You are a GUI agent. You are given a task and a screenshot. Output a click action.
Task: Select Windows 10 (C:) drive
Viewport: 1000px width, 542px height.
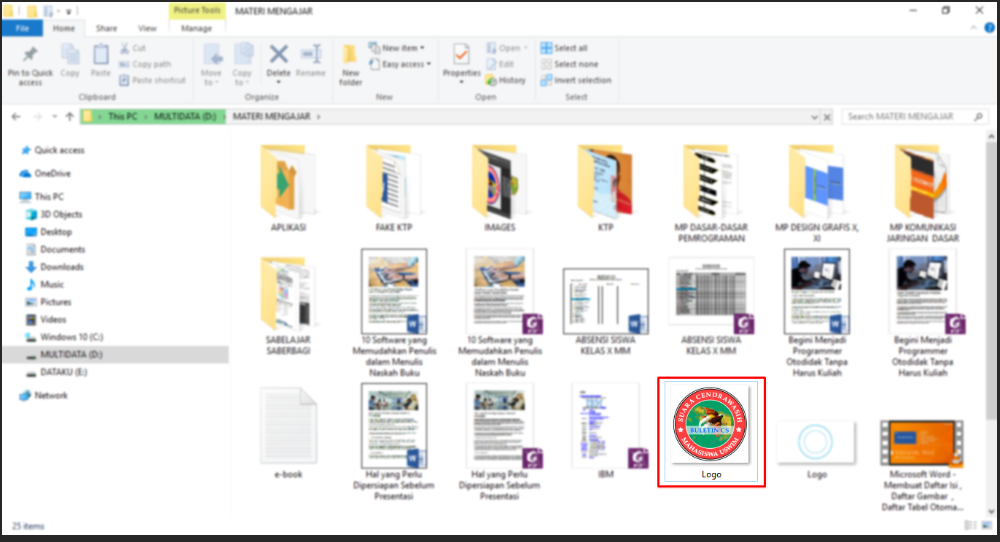(x=71, y=337)
